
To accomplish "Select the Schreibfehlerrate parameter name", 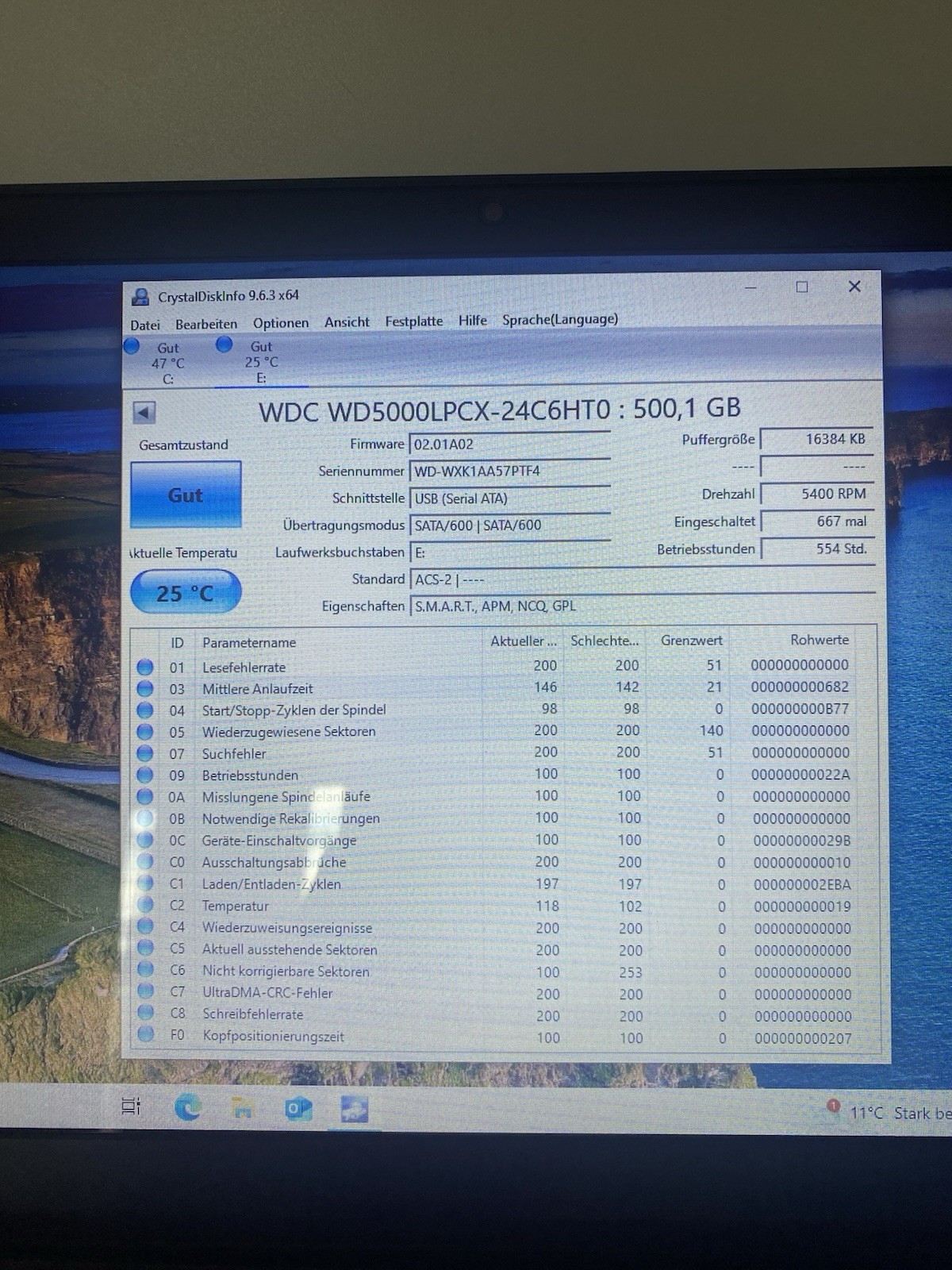I will pyautogui.click(x=253, y=1014).
